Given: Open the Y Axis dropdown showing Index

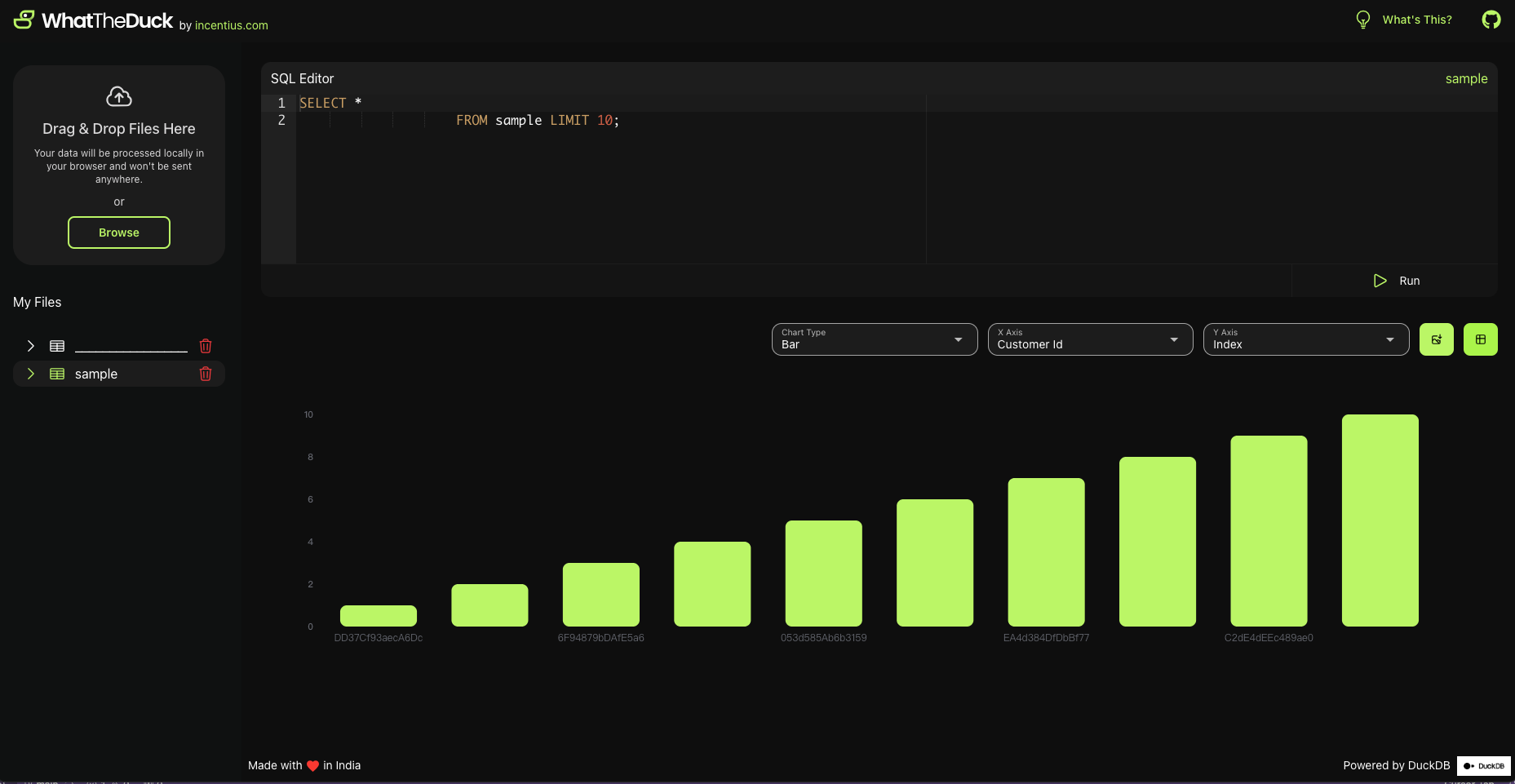Looking at the screenshot, I should (x=1306, y=339).
